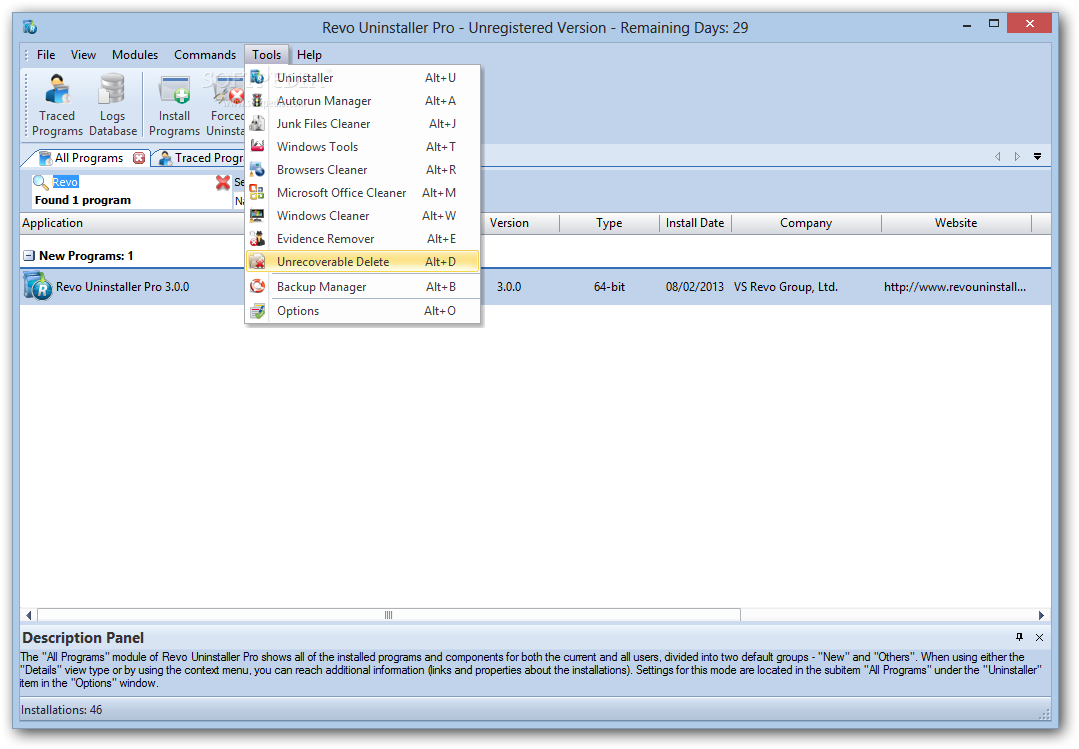
Task: Open Options from Tools menu
Action: (363, 311)
